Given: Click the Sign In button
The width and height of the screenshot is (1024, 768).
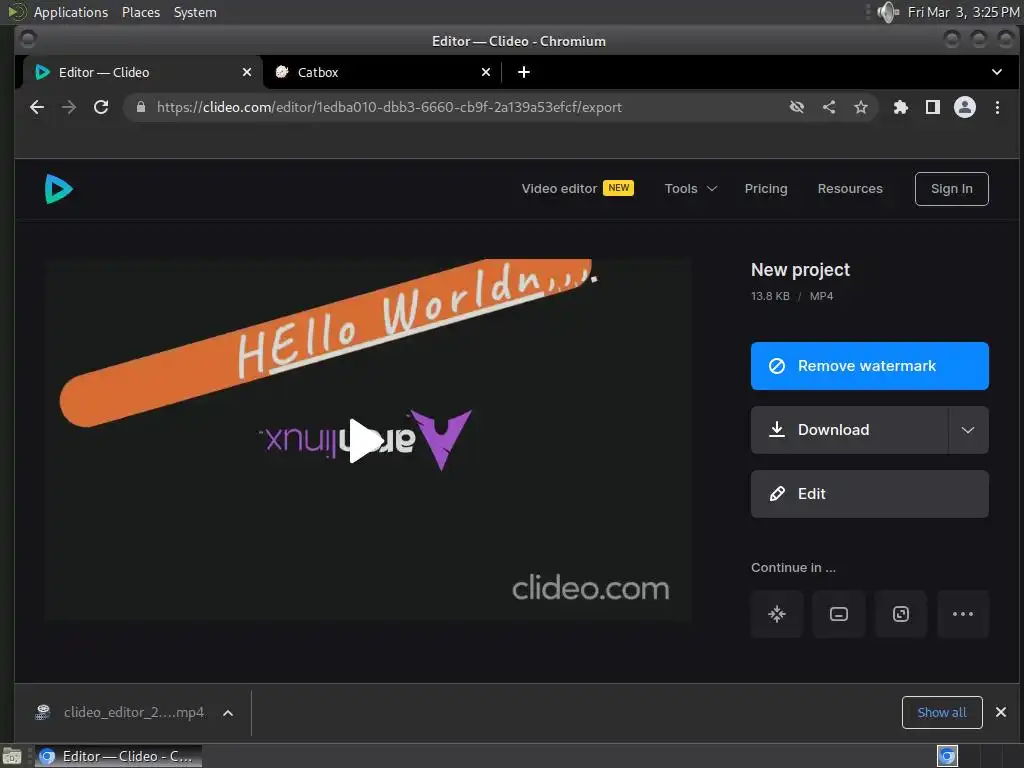Looking at the screenshot, I should coord(952,189).
